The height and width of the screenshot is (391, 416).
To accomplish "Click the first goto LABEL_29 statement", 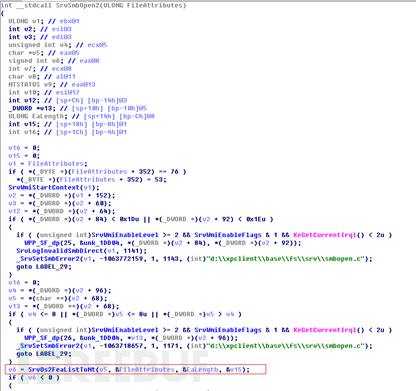I will (x=44, y=267).
